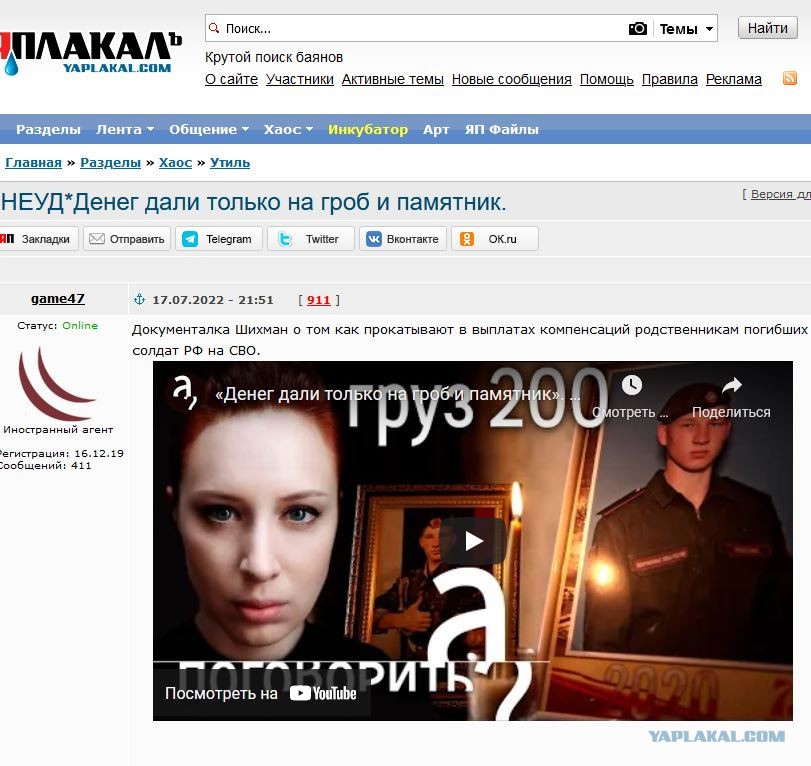811x766 pixels.
Task: Add the topic to Закладки
Action: [x=37, y=239]
